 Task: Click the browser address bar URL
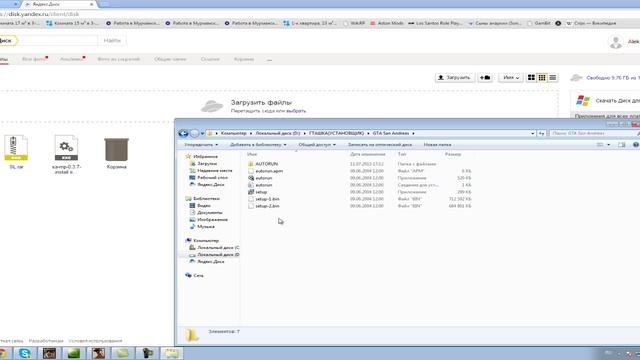(40, 14)
